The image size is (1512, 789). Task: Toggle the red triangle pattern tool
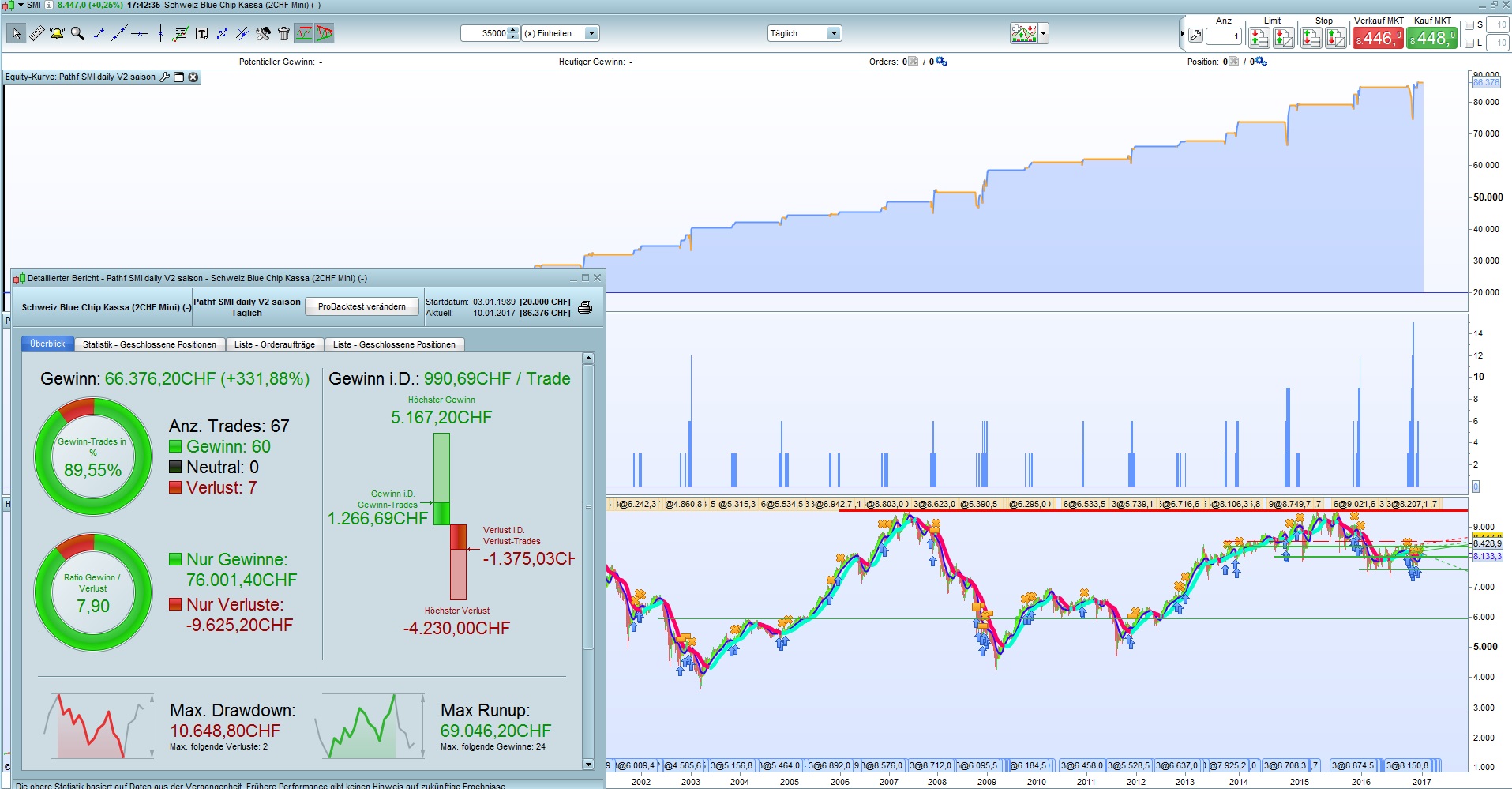tap(325, 33)
